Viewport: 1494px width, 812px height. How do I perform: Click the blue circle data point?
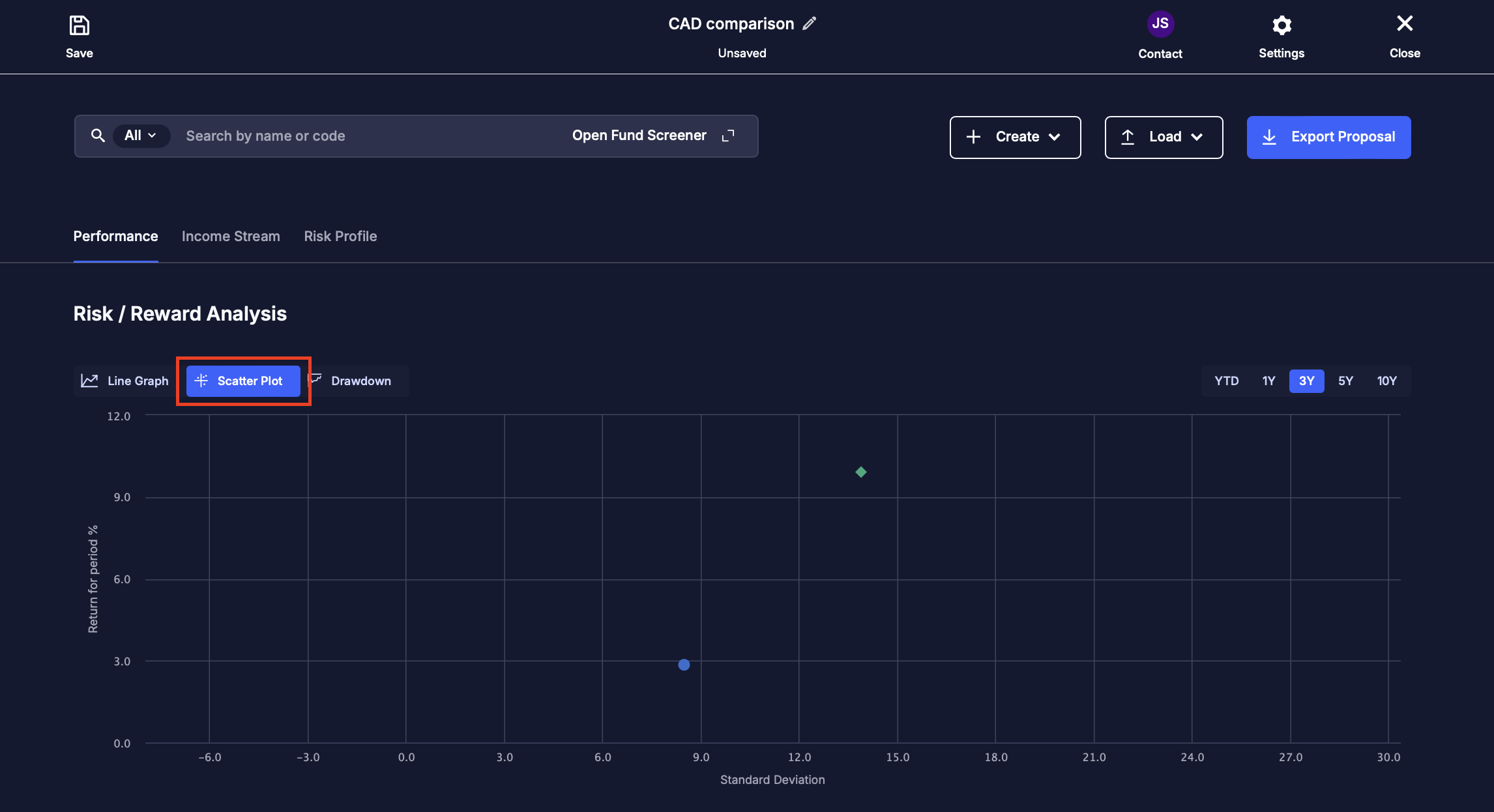pos(684,665)
